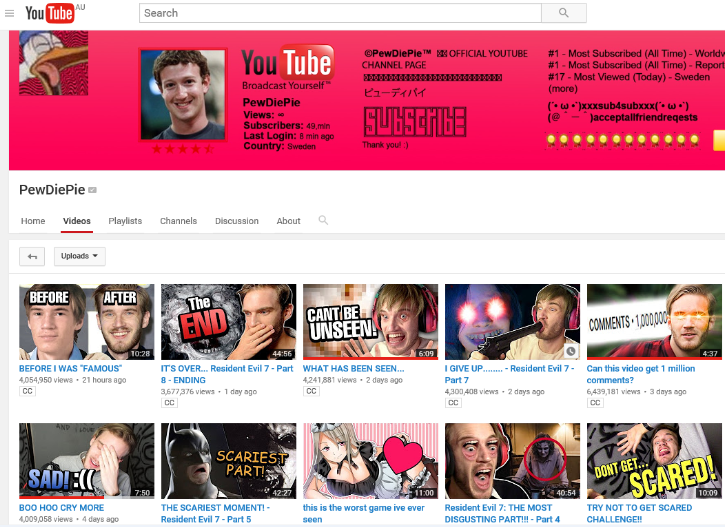Click the COMMENTS 1,000,000 thumbnail
This screenshot has width=725, height=527.
[654, 322]
